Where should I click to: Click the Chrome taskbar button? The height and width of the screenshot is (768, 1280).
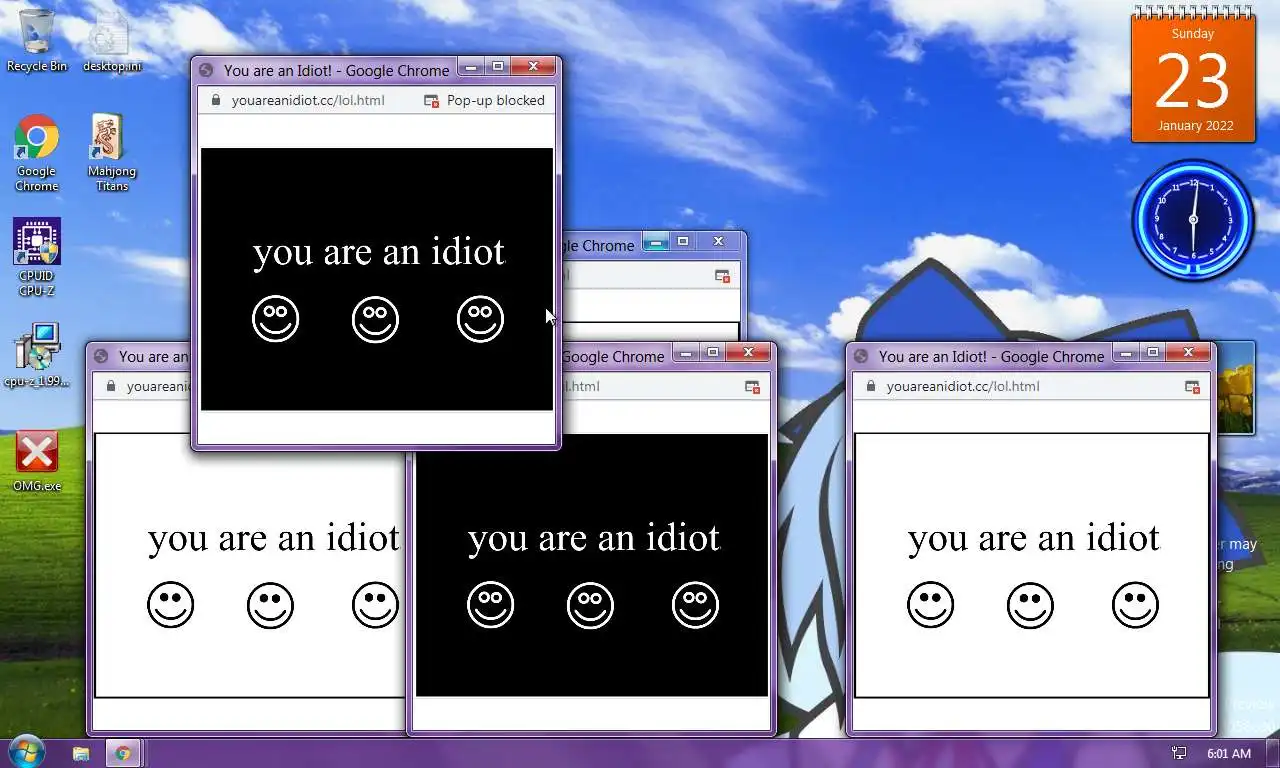[123, 753]
